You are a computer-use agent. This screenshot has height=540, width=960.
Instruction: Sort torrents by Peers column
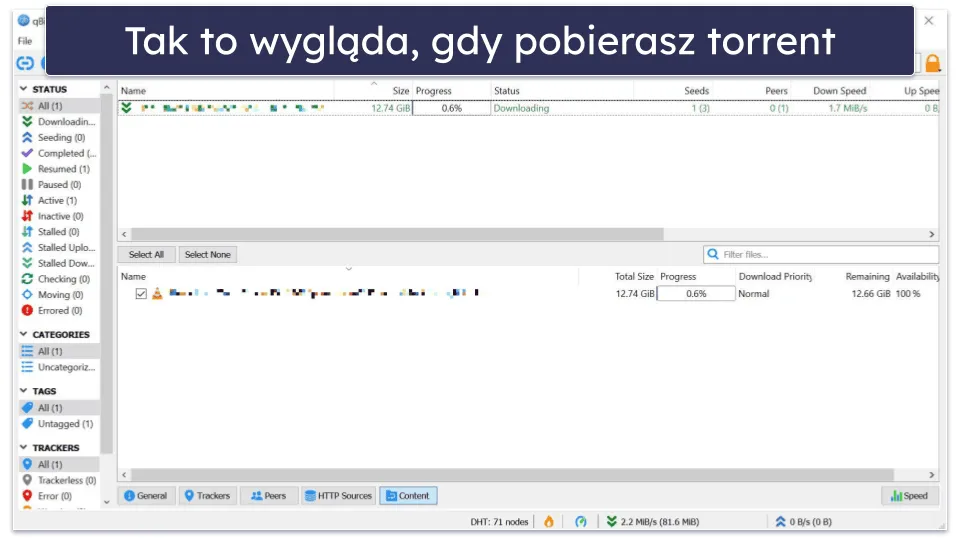click(x=776, y=91)
